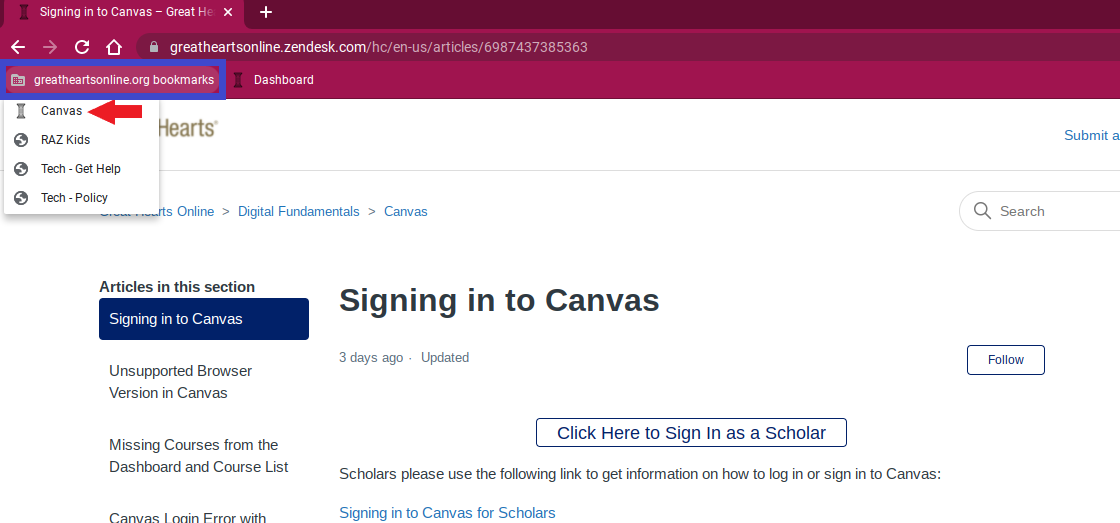Click the search magnifier icon
1120x523 pixels.
click(982, 211)
